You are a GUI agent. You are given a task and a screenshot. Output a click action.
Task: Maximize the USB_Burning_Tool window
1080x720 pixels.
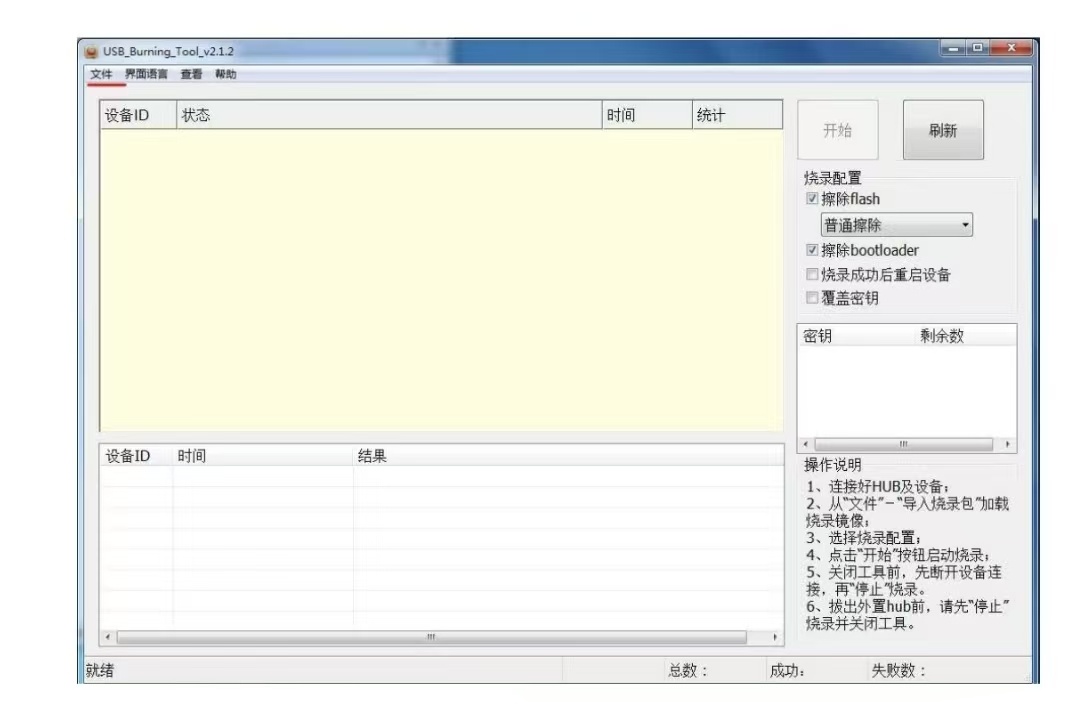(x=976, y=48)
